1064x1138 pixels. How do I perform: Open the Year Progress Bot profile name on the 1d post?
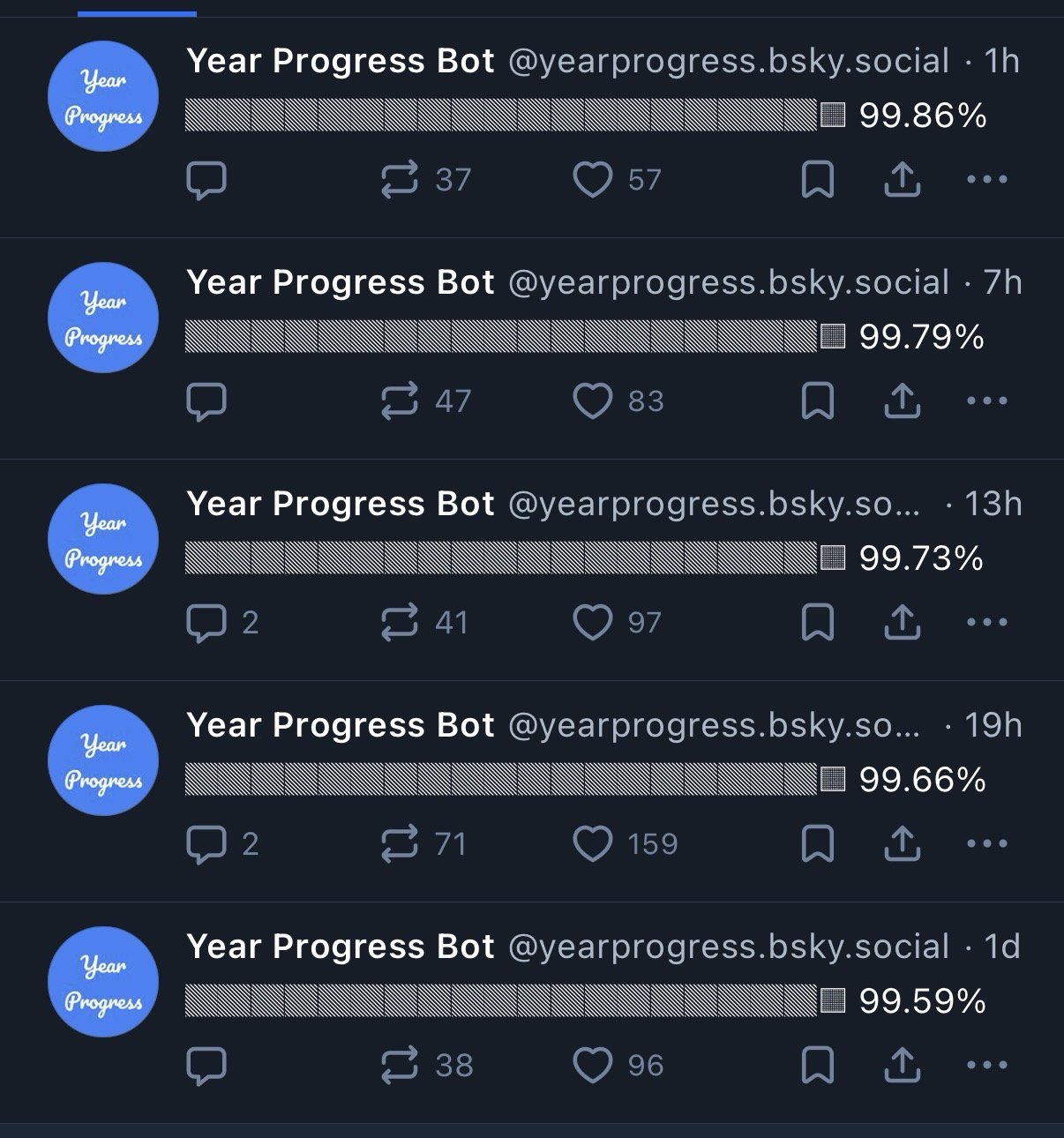[340, 947]
